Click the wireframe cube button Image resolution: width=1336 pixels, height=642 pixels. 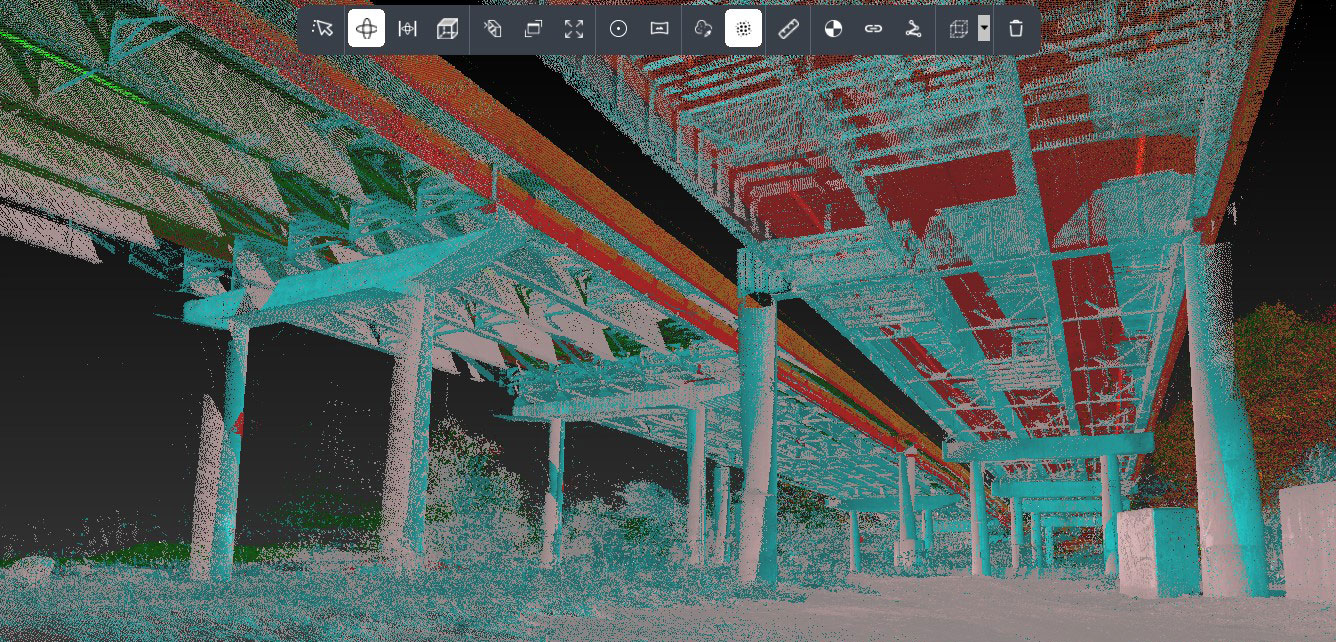[958, 28]
